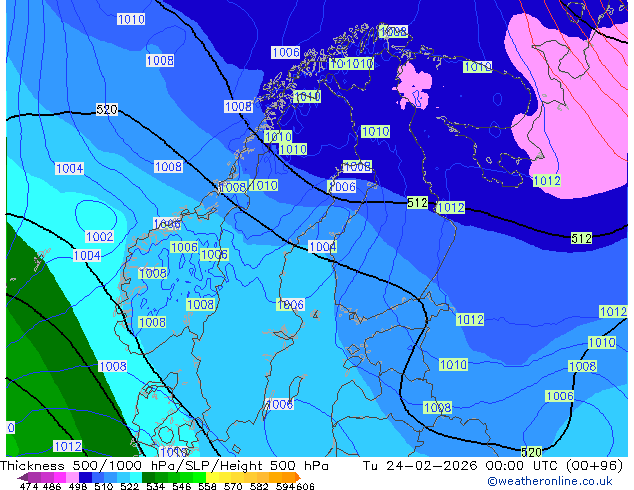Click the 606 legend value
Image resolution: width=634 pixels, height=490 pixels.
point(305,486)
